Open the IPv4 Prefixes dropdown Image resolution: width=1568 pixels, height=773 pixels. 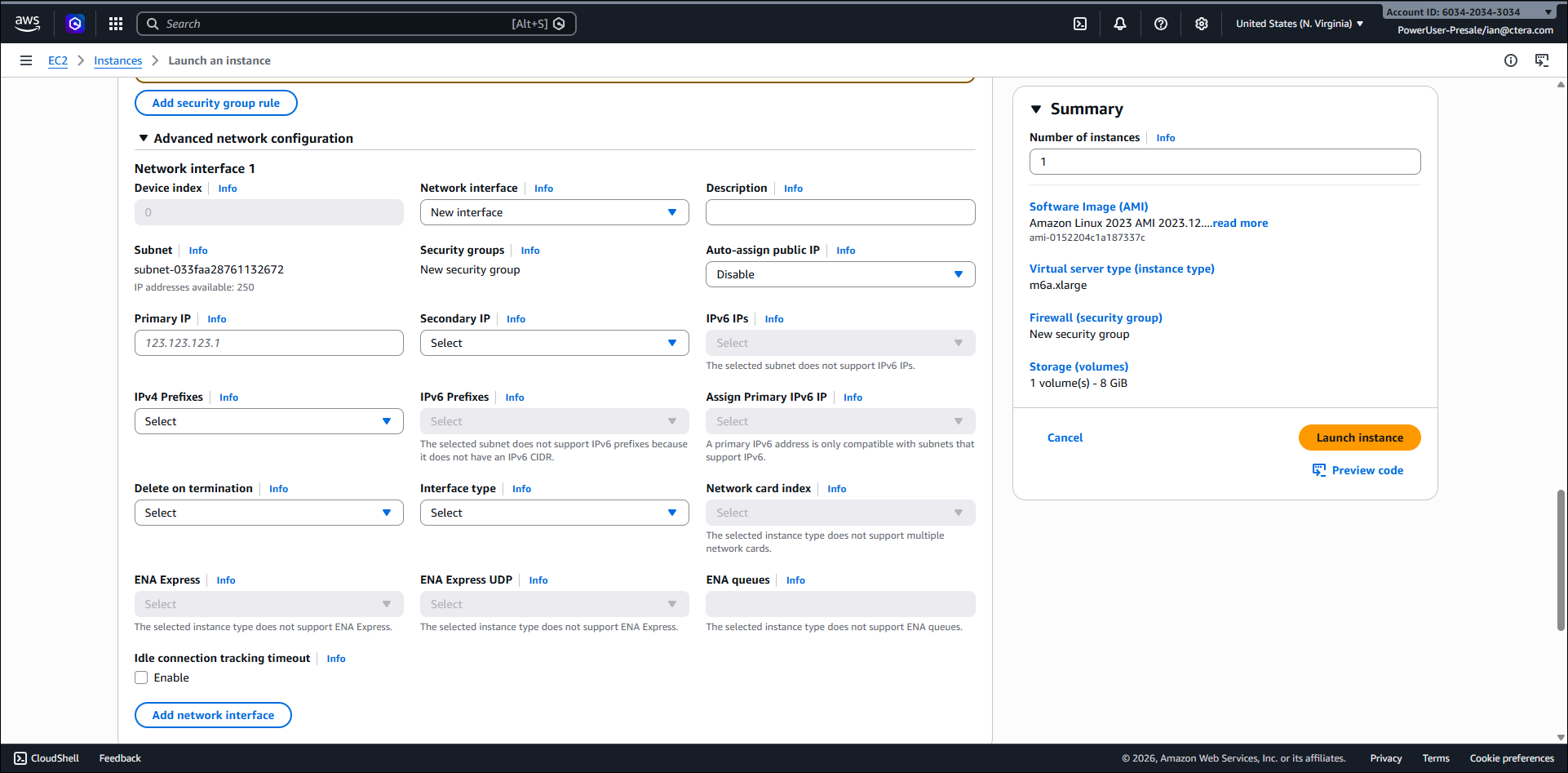(269, 421)
